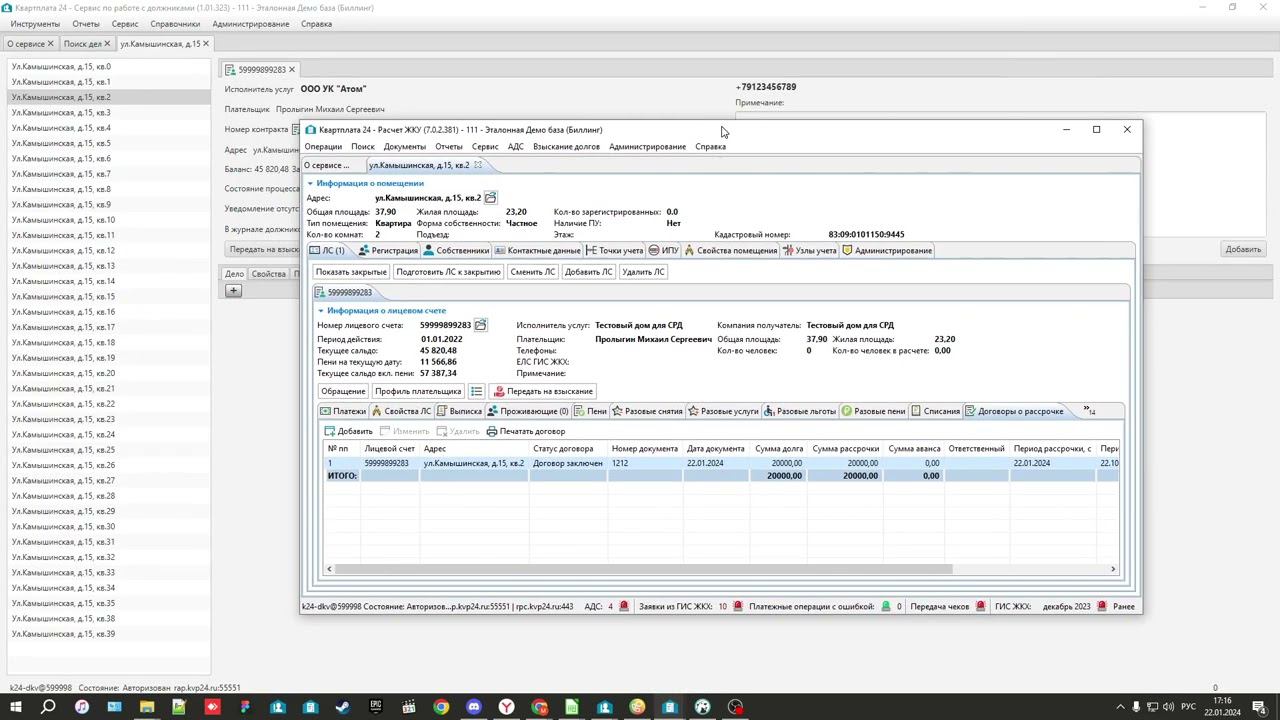Open Yandex browser from the taskbar
Viewport: 1280px width, 720px height.
506,707
